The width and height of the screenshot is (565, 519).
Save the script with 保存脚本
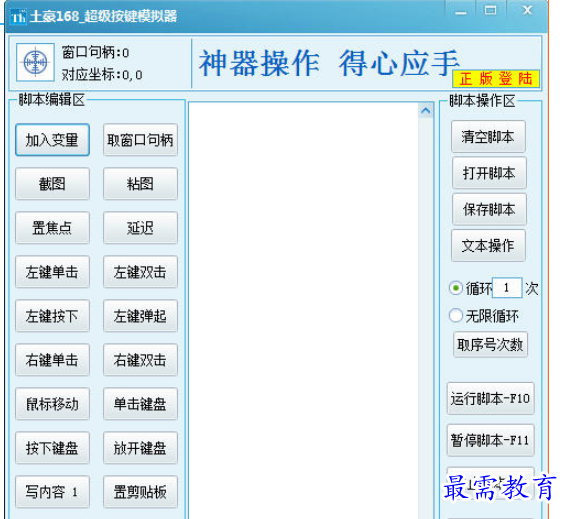[x=489, y=209]
